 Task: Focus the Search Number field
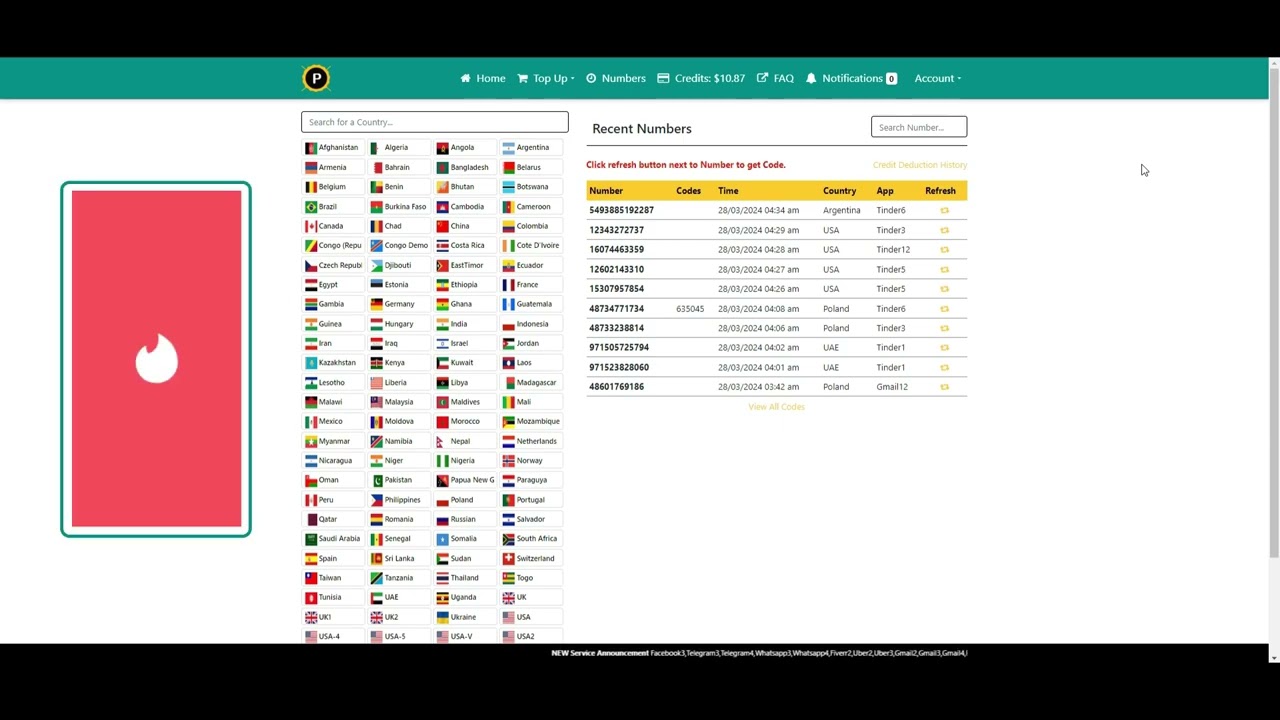pyautogui.click(x=919, y=127)
